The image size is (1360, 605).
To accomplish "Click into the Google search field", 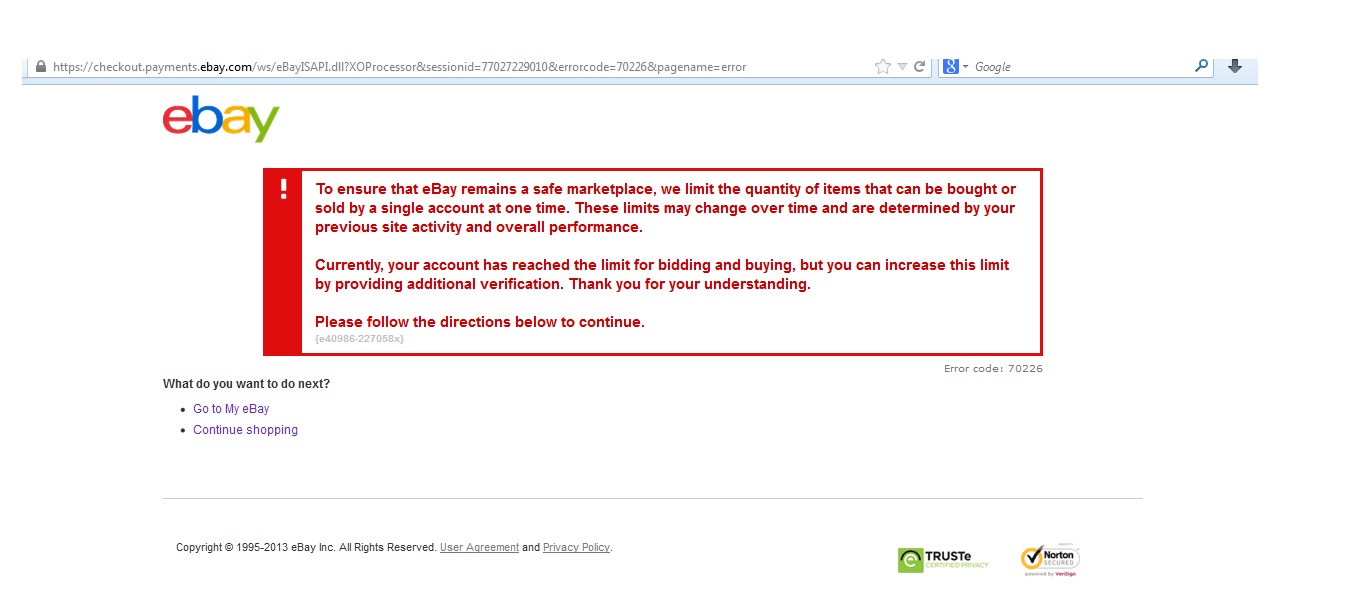I will (x=1080, y=67).
